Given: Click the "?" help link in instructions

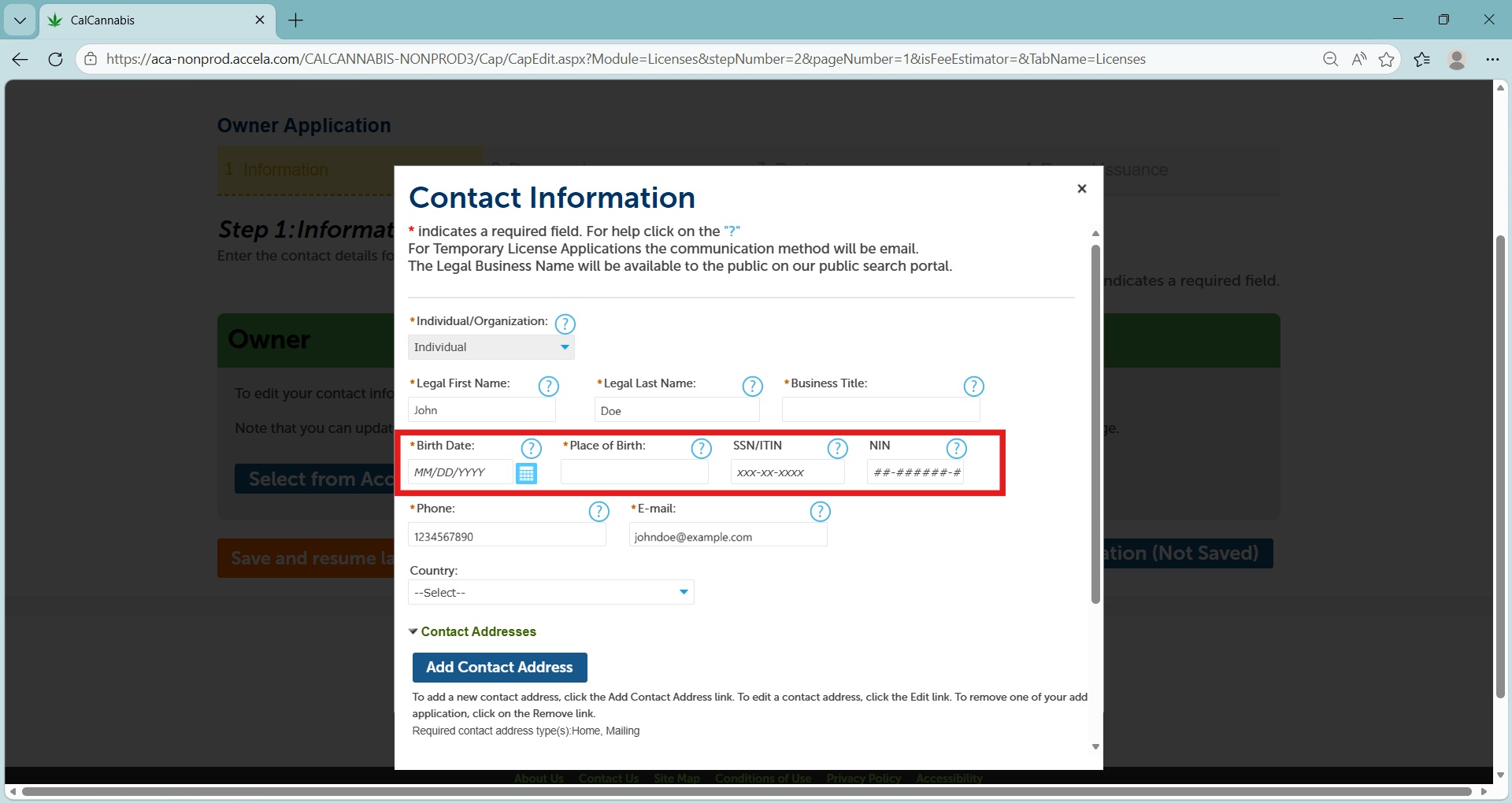Looking at the screenshot, I should [x=732, y=231].
